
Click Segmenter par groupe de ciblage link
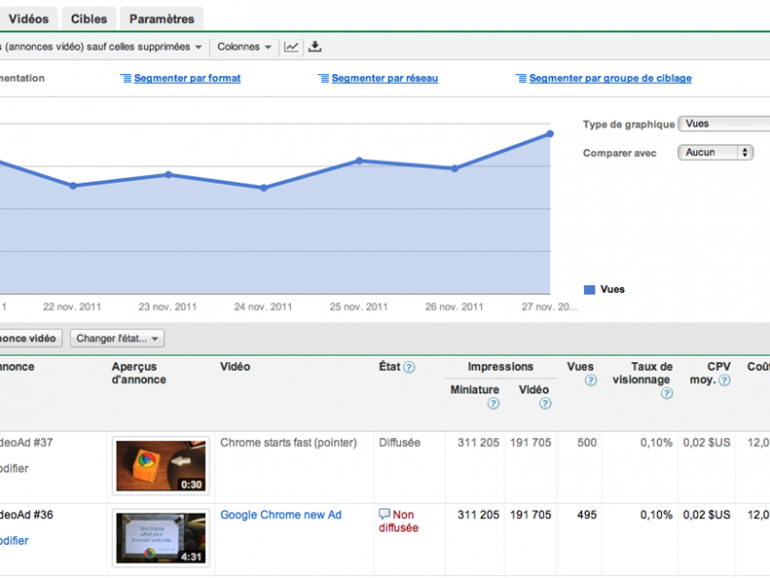point(610,78)
